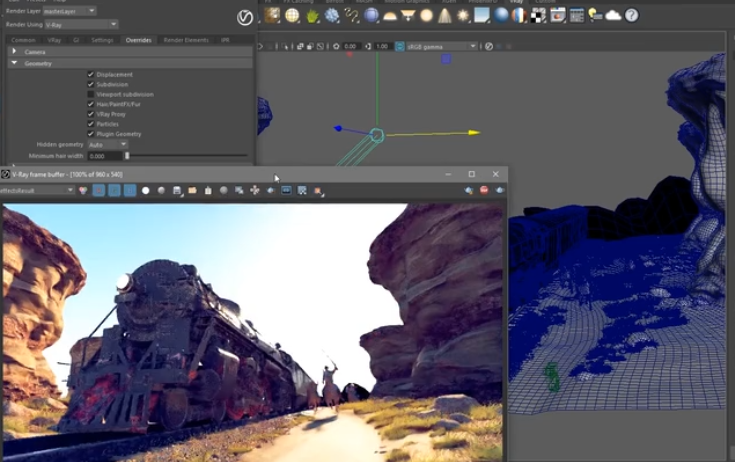Click the Minimum hair width slider
The width and height of the screenshot is (735, 462).
click(x=185, y=156)
